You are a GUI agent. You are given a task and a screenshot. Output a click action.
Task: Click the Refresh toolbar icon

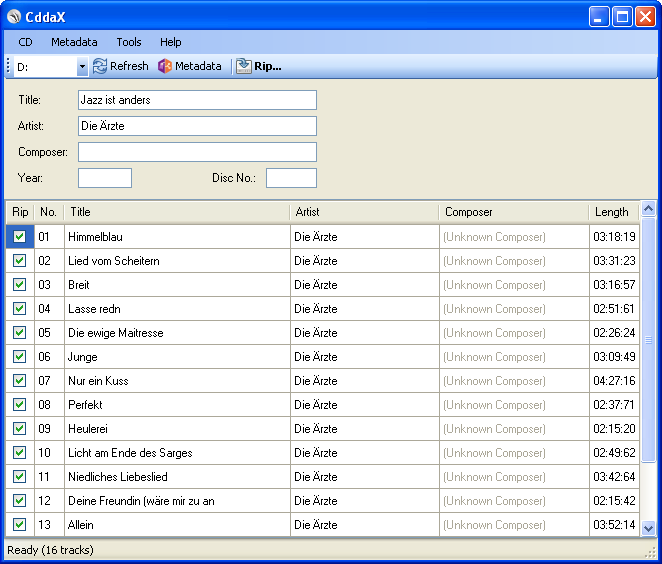(x=100, y=66)
